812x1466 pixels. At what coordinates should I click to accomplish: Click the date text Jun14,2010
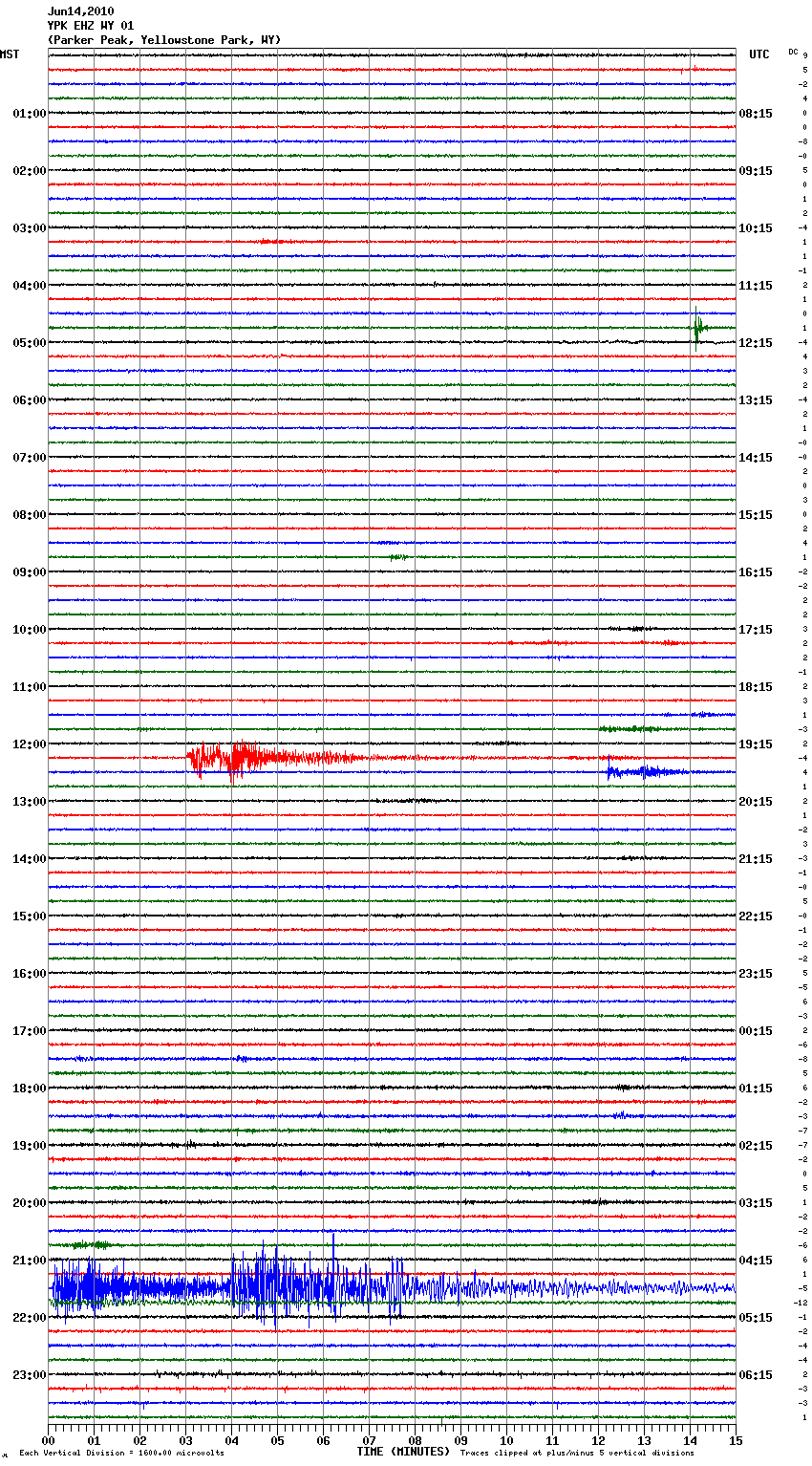pyautogui.click(x=80, y=11)
